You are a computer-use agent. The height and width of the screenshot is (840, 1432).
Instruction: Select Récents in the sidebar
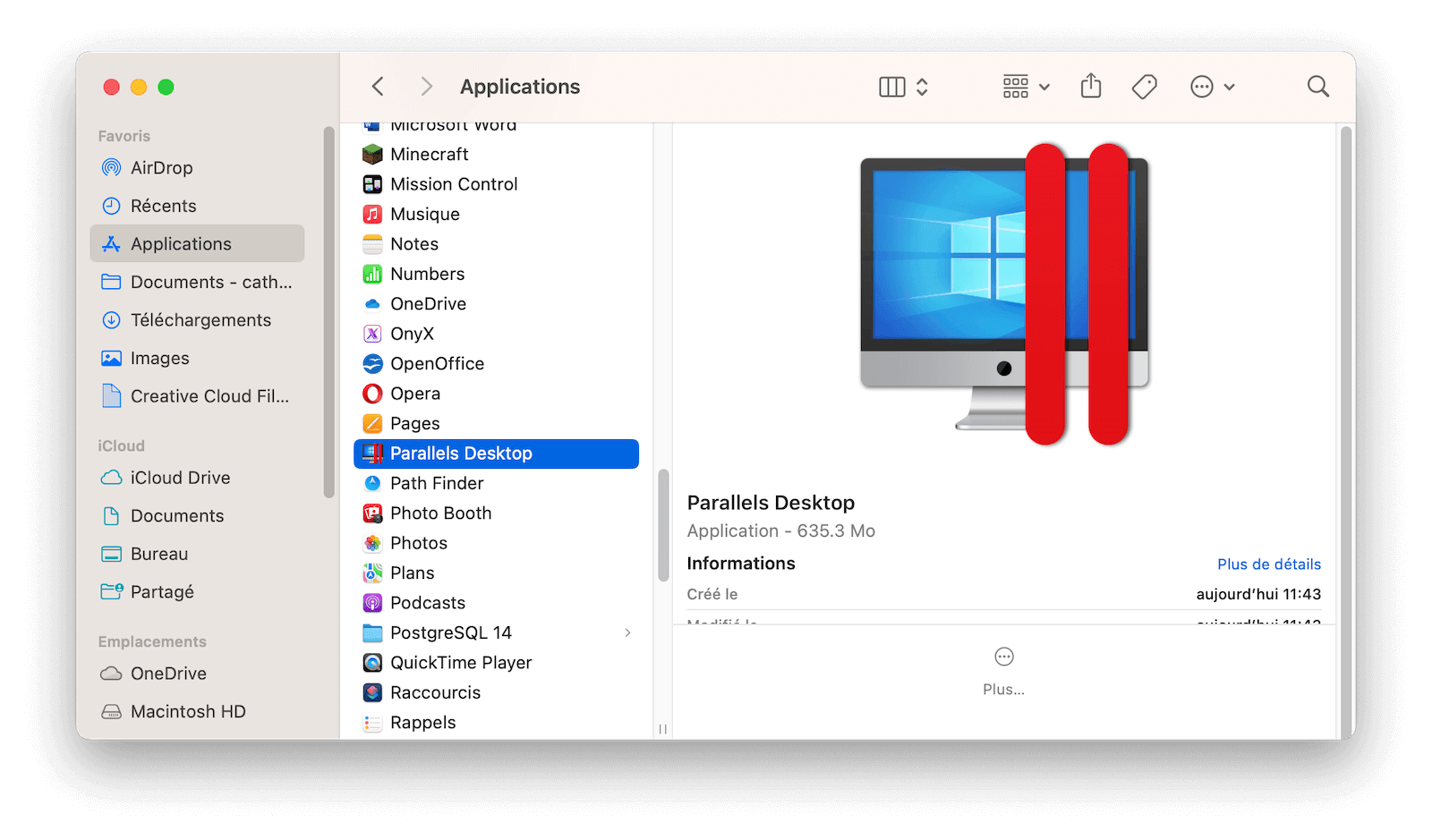coord(197,206)
